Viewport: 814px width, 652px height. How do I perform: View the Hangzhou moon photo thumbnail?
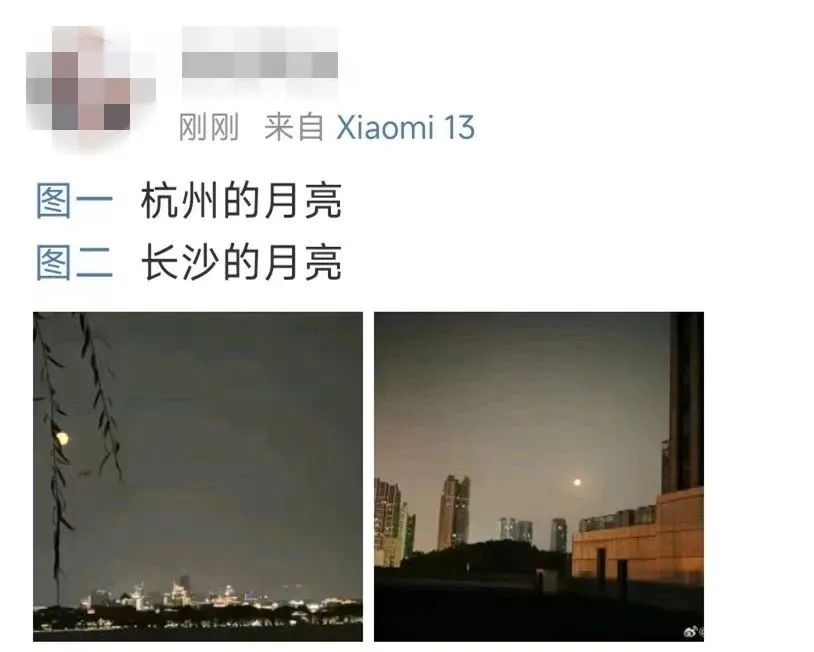pos(198,477)
